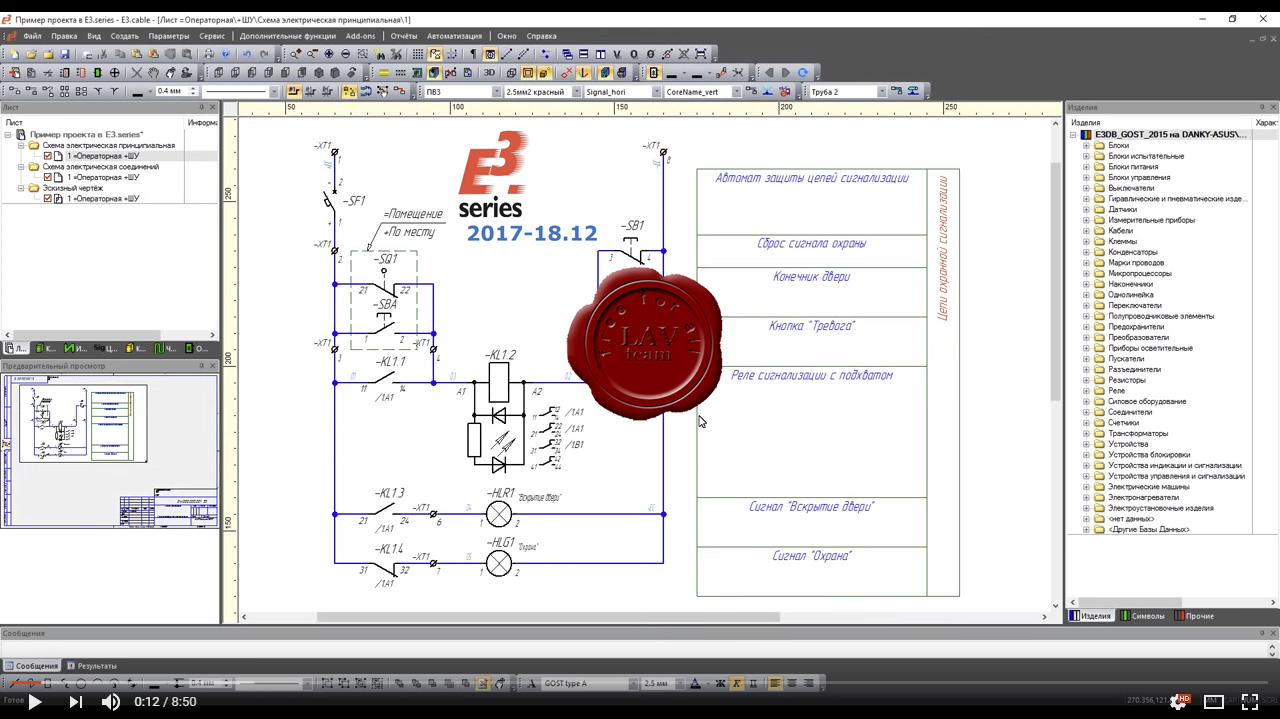The height and width of the screenshot is (719, 1280).
Task: Expand the Трансформаторы folder
Action: click(1086, 433)
